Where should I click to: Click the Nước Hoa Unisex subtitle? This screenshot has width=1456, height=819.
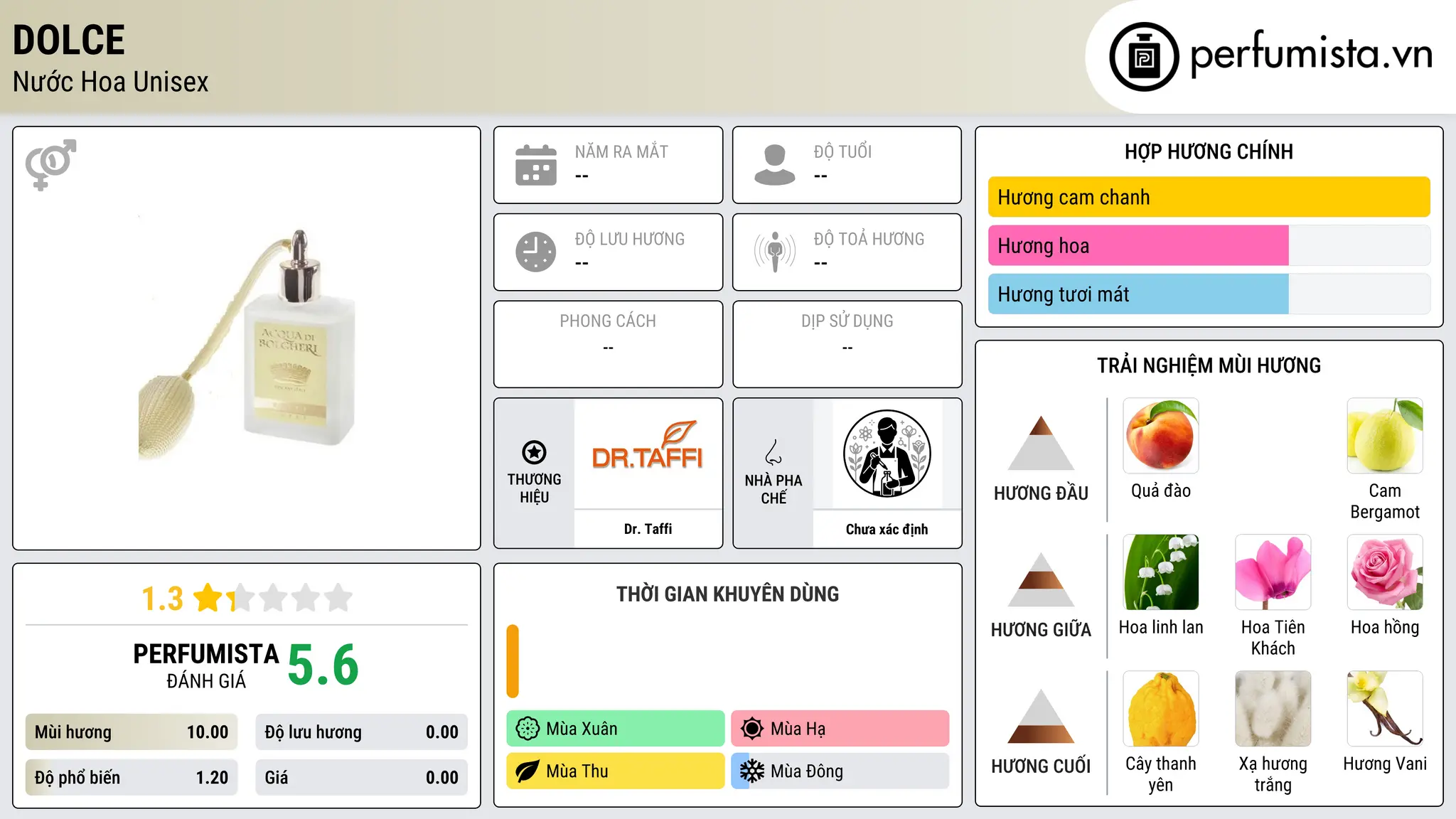pyautogui.click(x=111, y=82)
